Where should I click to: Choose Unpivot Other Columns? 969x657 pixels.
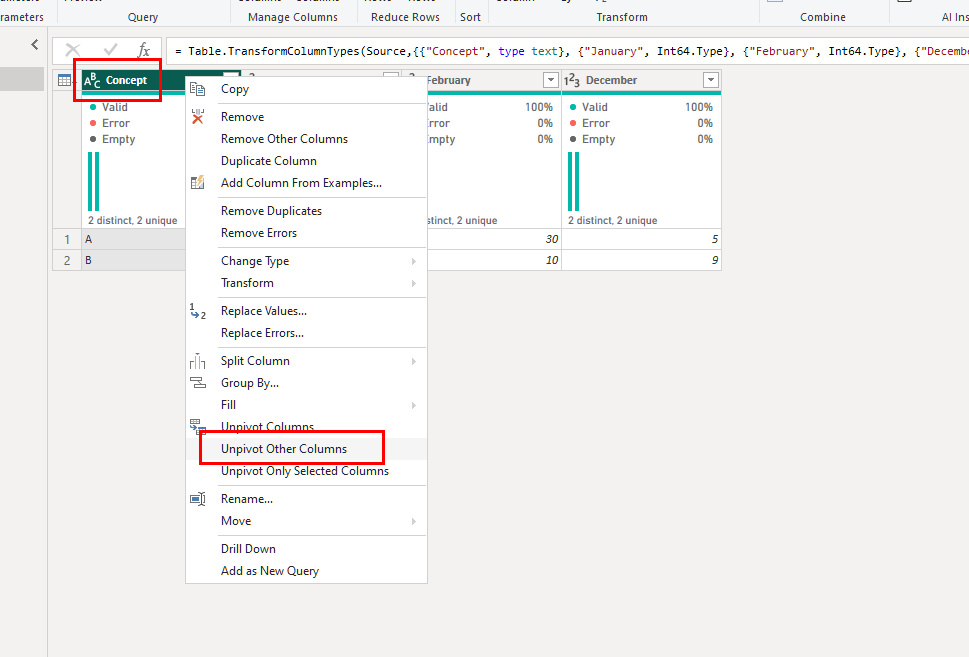[x=284, y=449]
